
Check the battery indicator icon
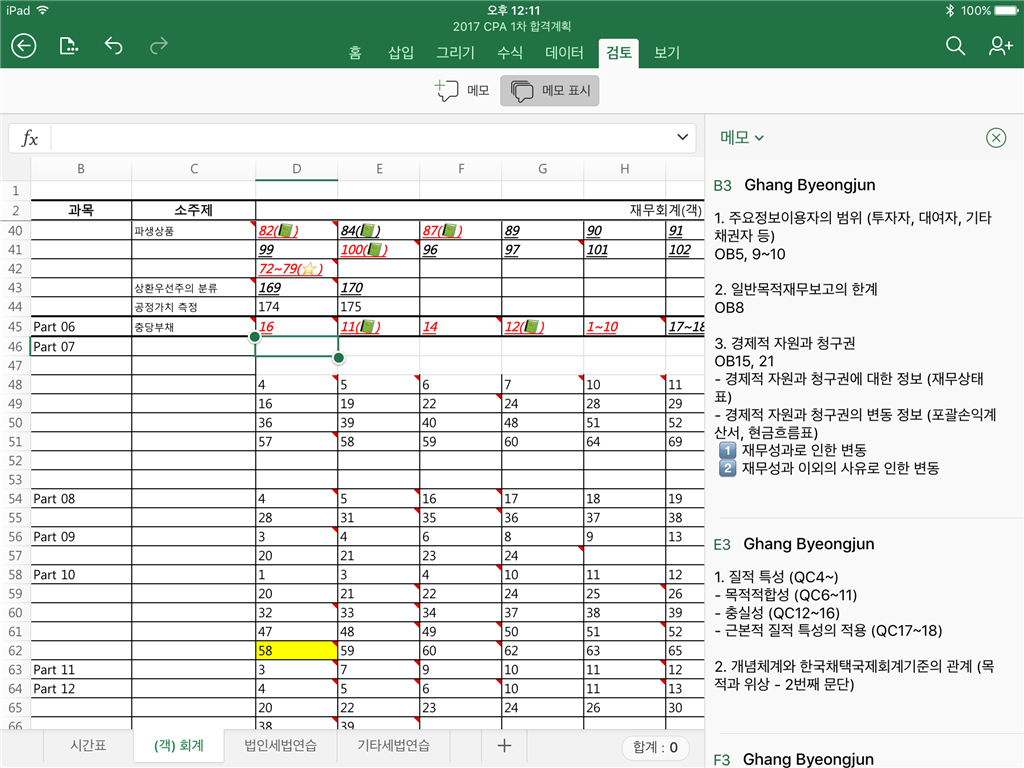pyautogui.click(x=1006, y=10)
